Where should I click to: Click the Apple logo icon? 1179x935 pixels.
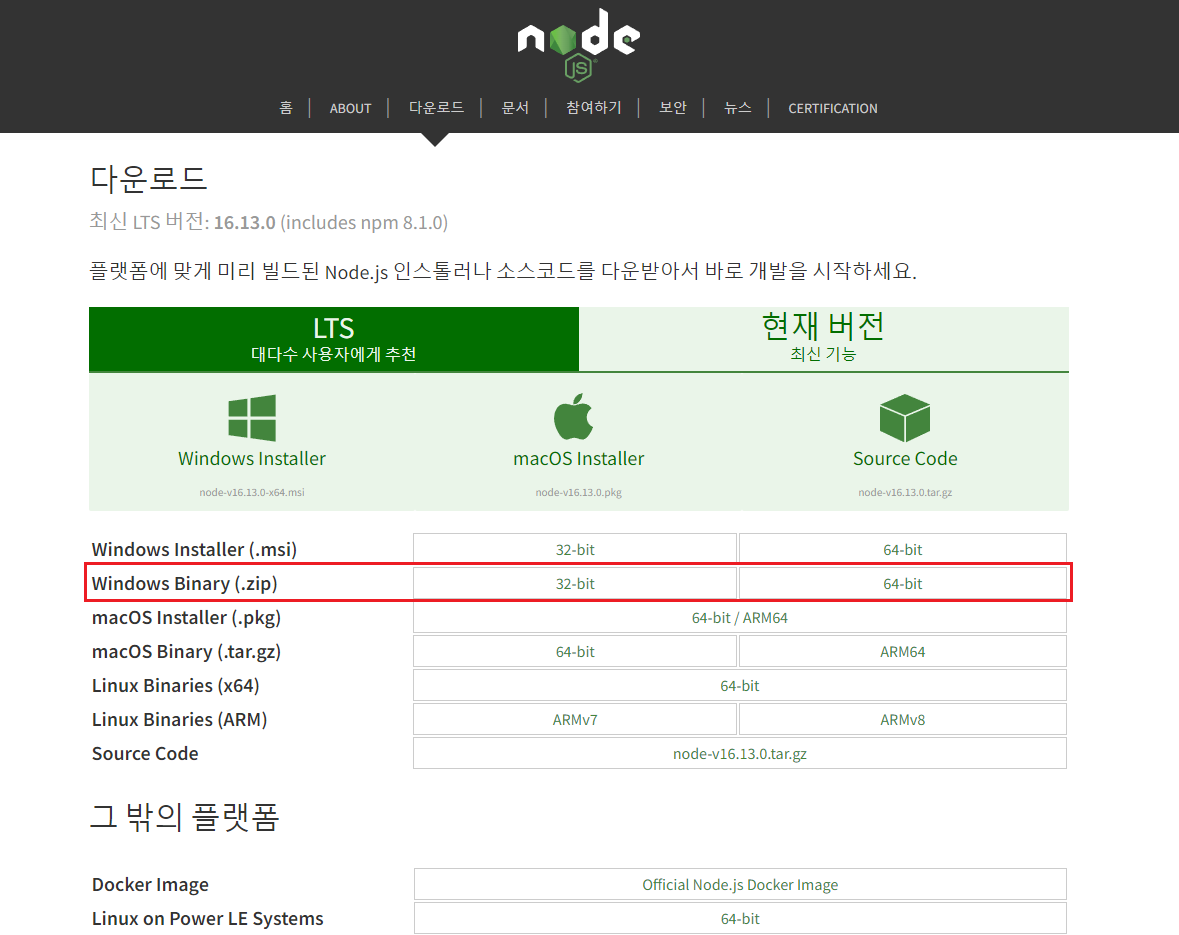tap(574, 416)
